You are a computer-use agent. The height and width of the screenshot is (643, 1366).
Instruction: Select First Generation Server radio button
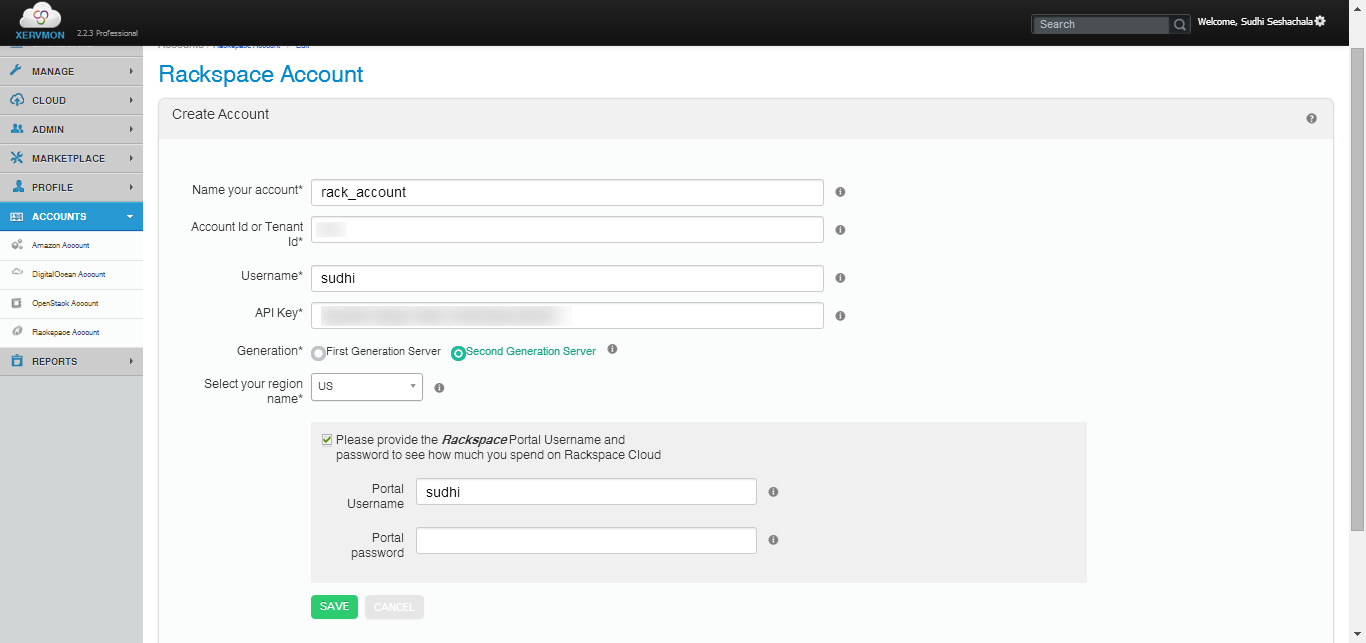(319, 353)
